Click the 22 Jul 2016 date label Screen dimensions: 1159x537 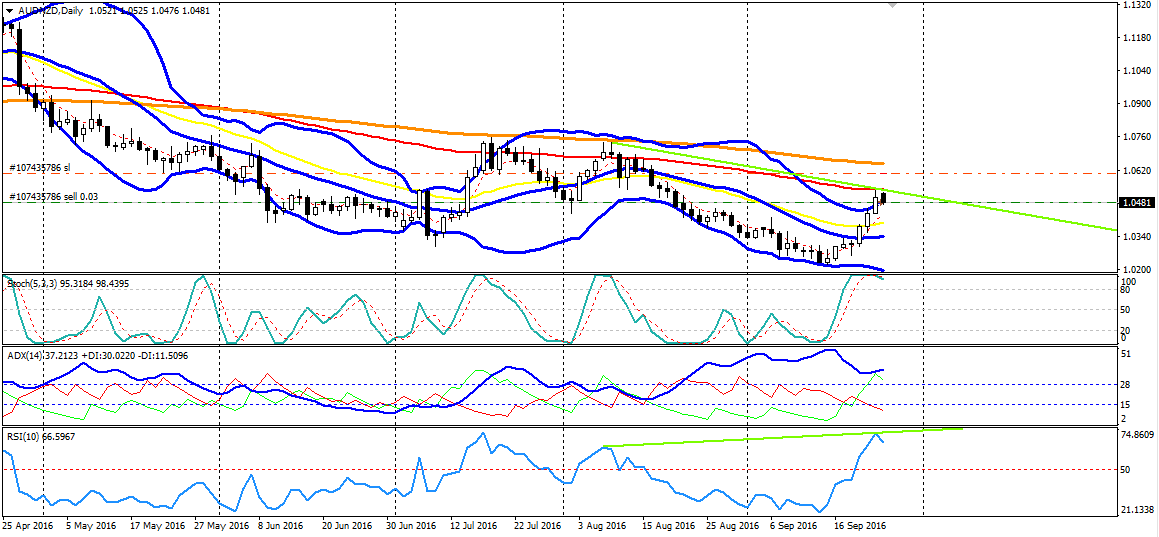[x=537, y=526]
